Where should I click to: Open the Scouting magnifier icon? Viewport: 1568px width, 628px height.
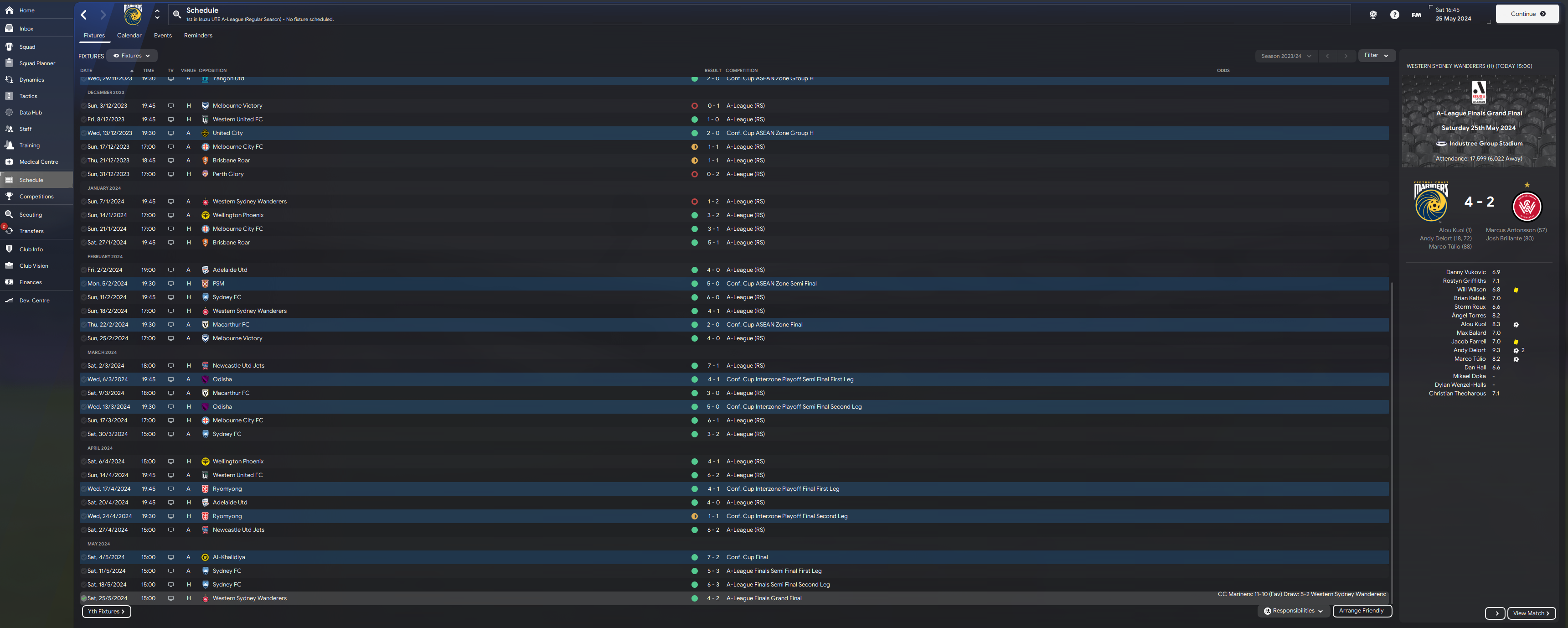click(x=9, y=215)
